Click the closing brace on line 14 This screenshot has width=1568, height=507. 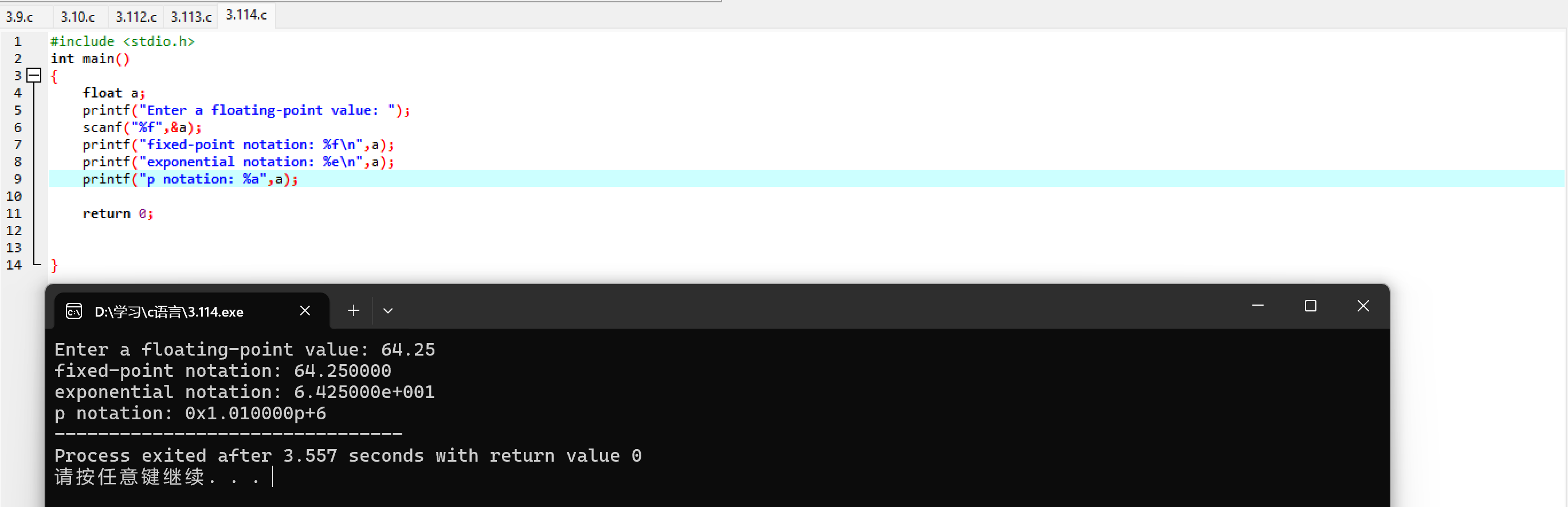(x=54, y=265)
